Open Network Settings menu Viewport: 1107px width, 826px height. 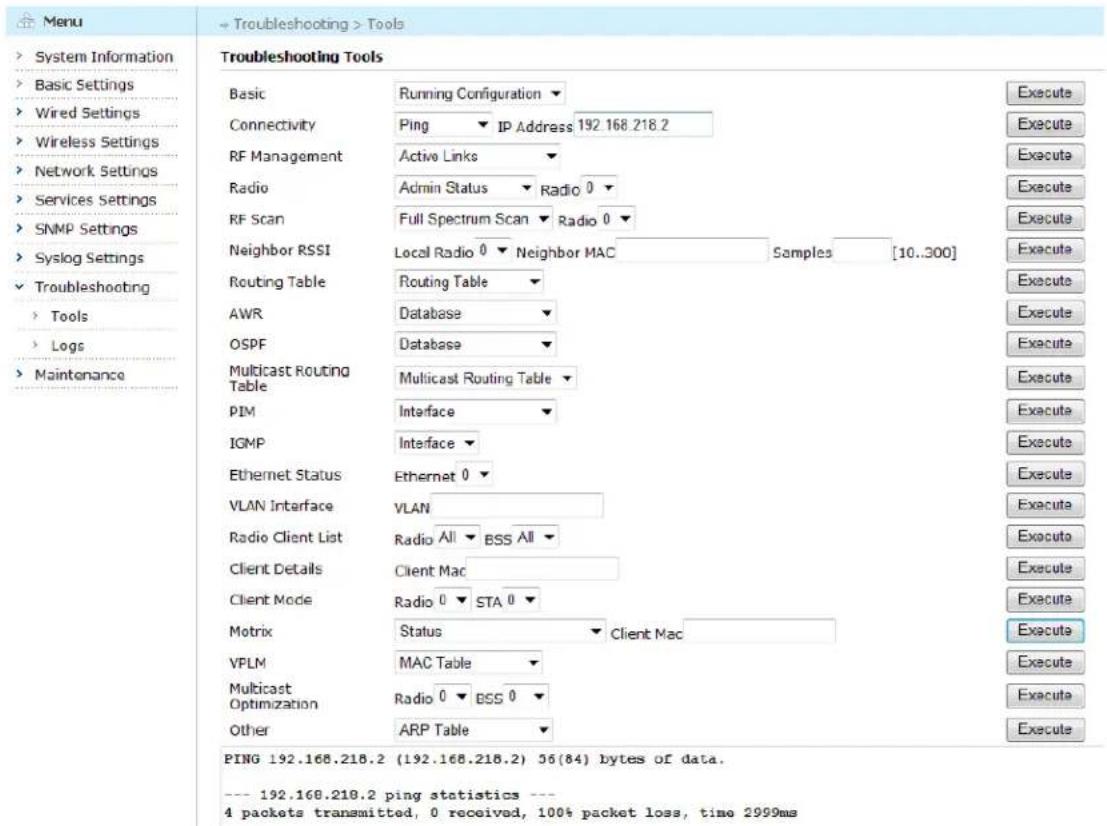point(96,171)
